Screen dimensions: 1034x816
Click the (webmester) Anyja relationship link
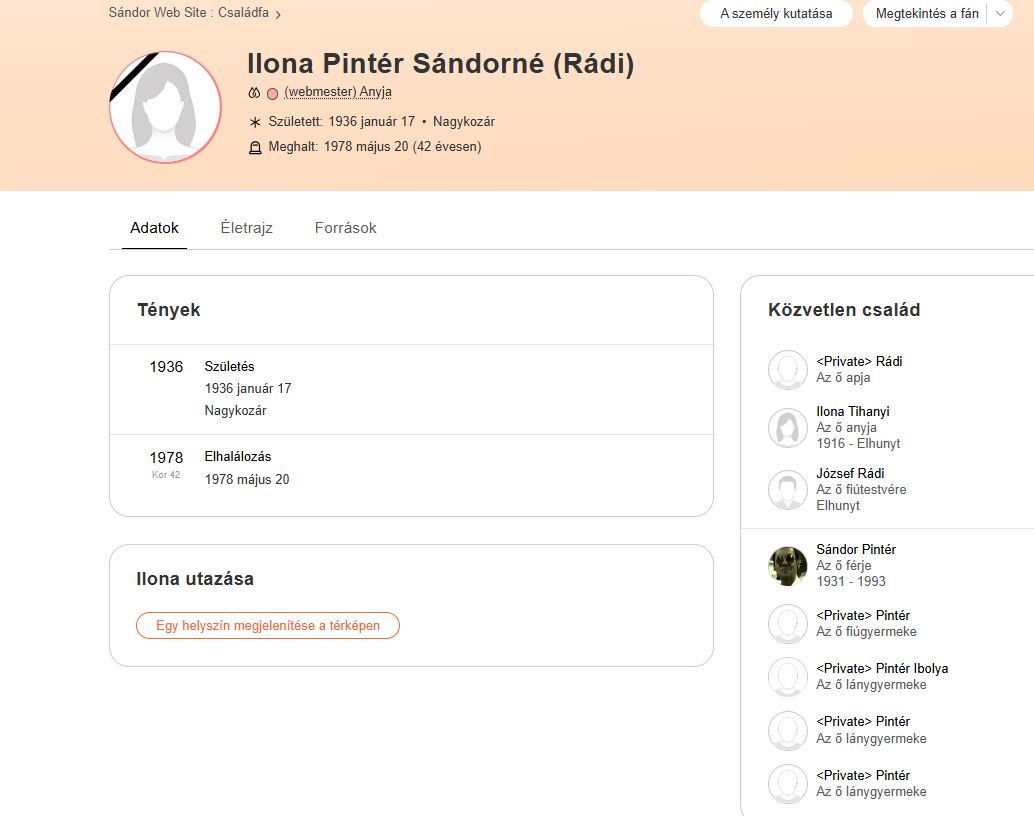pos(337,92)
